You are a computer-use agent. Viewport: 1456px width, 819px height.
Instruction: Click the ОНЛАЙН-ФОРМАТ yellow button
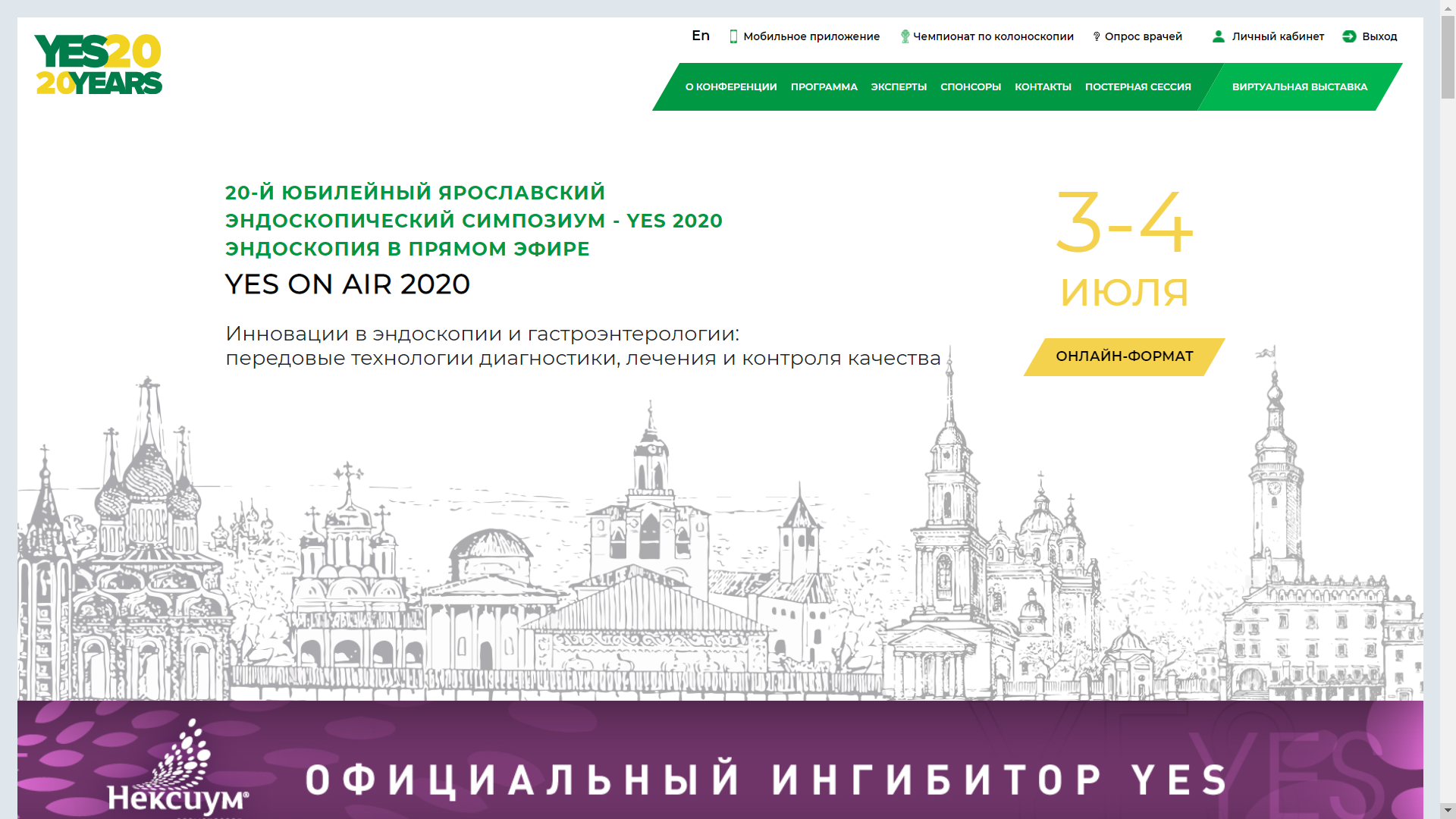click(1124, 356)
